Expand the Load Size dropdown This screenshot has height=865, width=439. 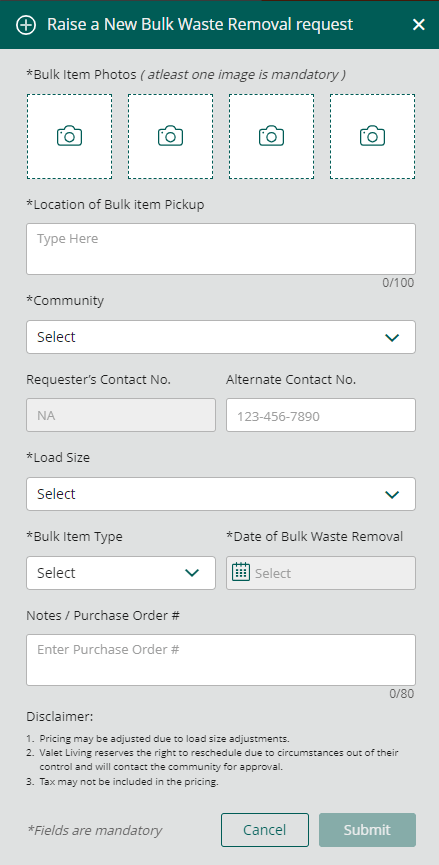click(x=221, y=494)
